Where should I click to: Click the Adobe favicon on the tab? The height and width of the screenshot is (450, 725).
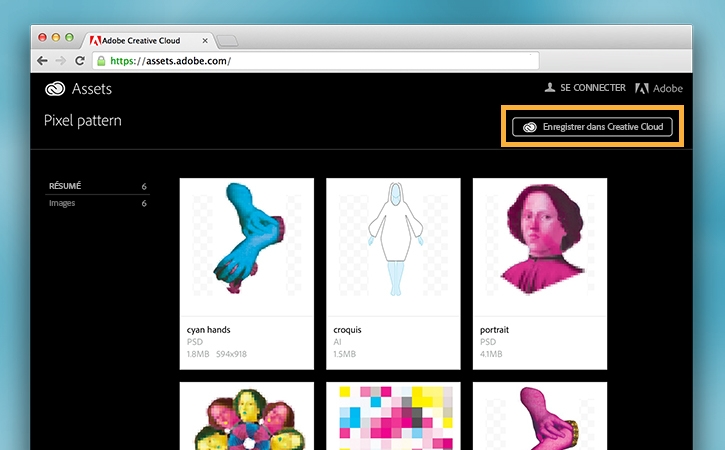coord(95,41)
